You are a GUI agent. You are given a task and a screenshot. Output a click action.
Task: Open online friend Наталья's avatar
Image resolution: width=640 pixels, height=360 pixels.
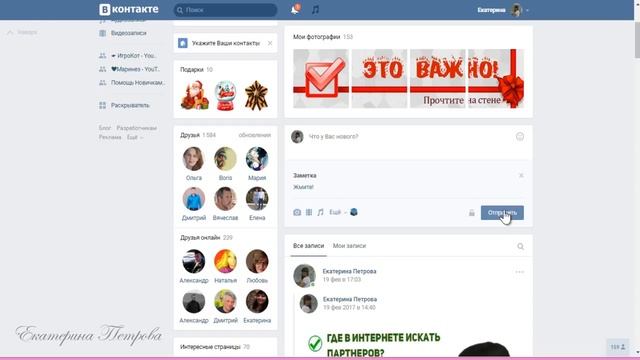[225, 261]
